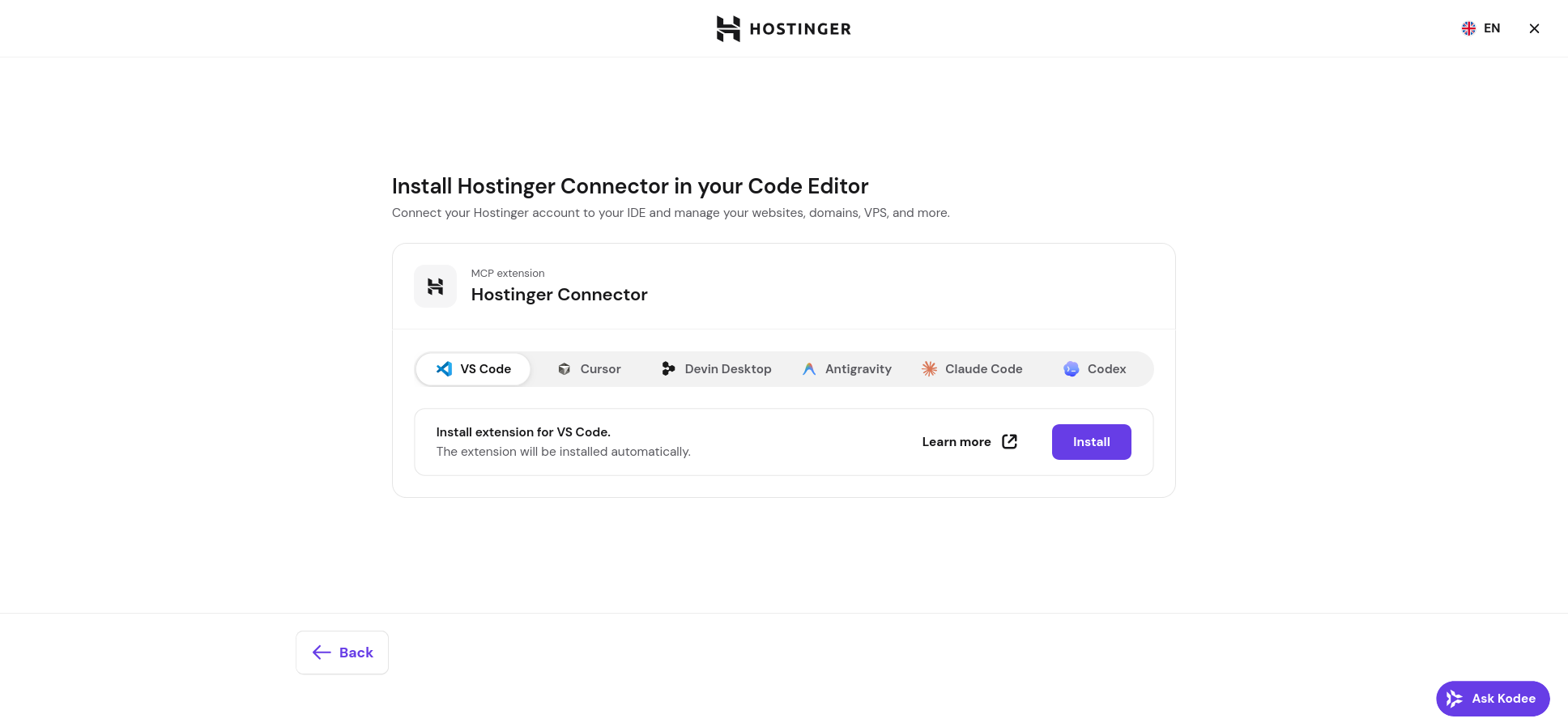The image size is (1568, 727).
Task: Click the 'MCP extension' label
Action: pyautogui.click(x=508, y=274)
